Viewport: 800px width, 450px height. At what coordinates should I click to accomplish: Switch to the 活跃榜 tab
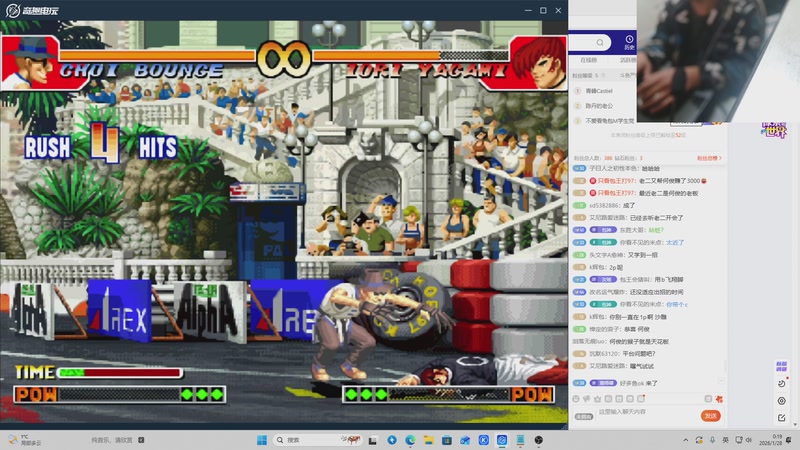(628, 60)
